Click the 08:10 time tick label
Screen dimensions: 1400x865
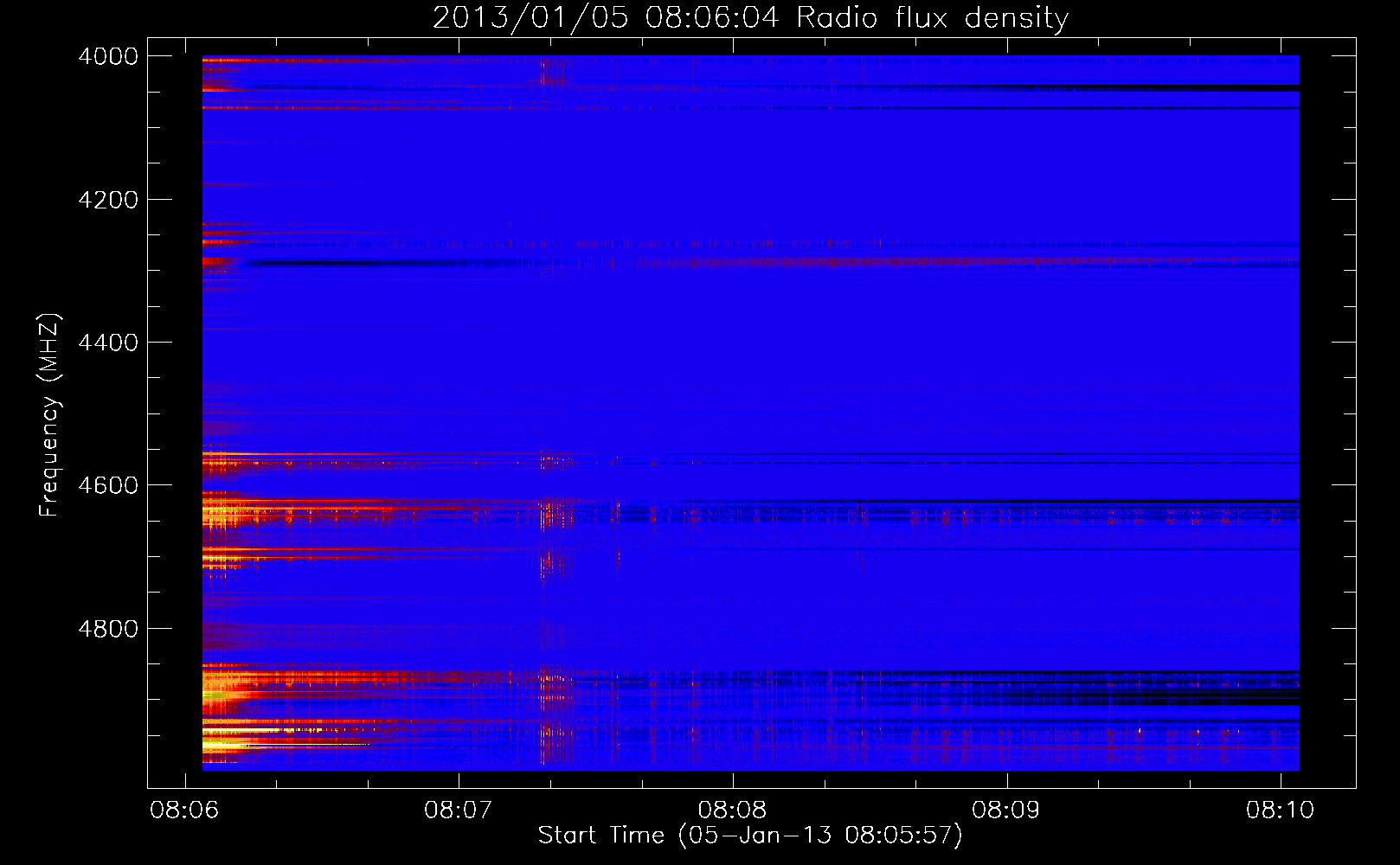(1281, 810)
